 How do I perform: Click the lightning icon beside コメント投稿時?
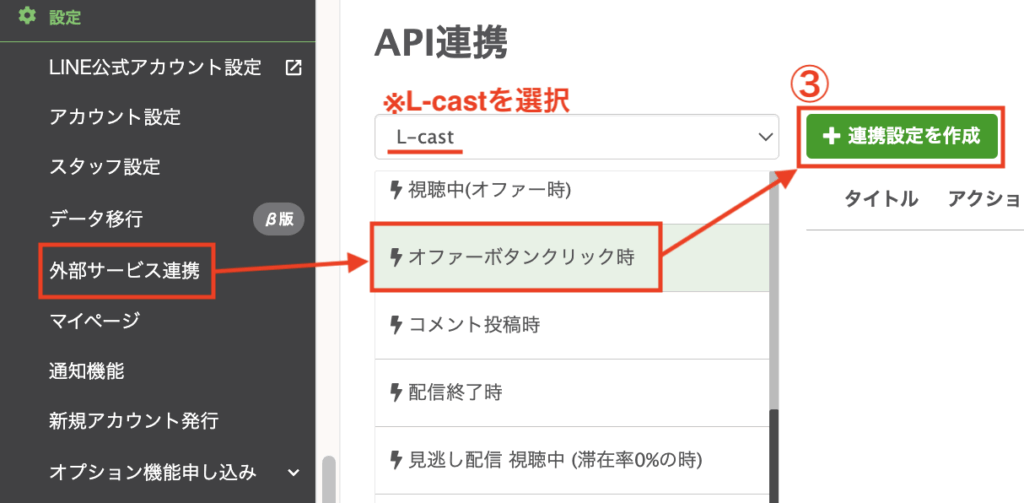click(x=395, y=325)
